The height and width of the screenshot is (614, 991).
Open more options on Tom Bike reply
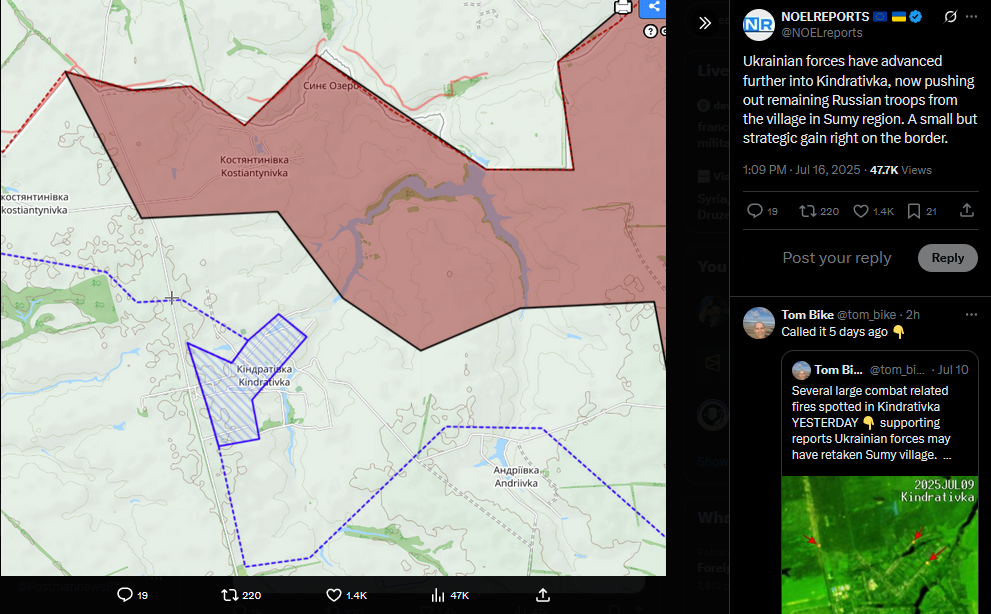tap(971, 314)
